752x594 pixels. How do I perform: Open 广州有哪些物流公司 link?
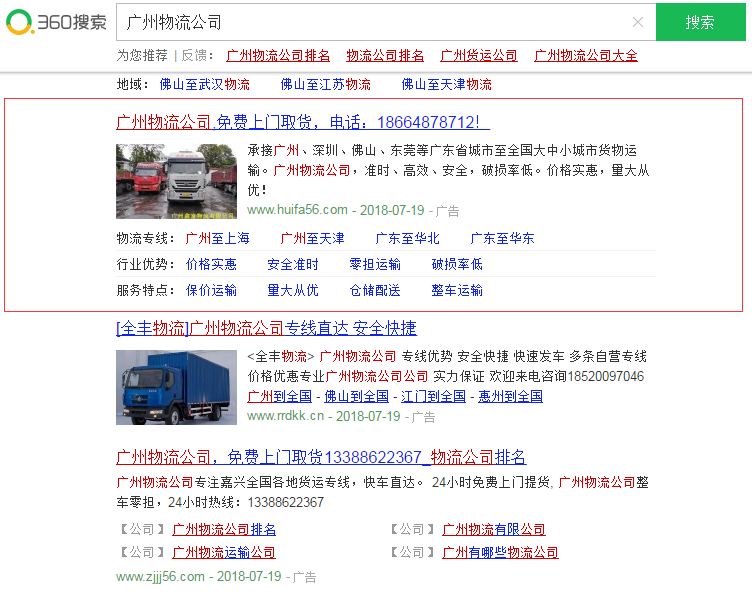pos(500,552)
